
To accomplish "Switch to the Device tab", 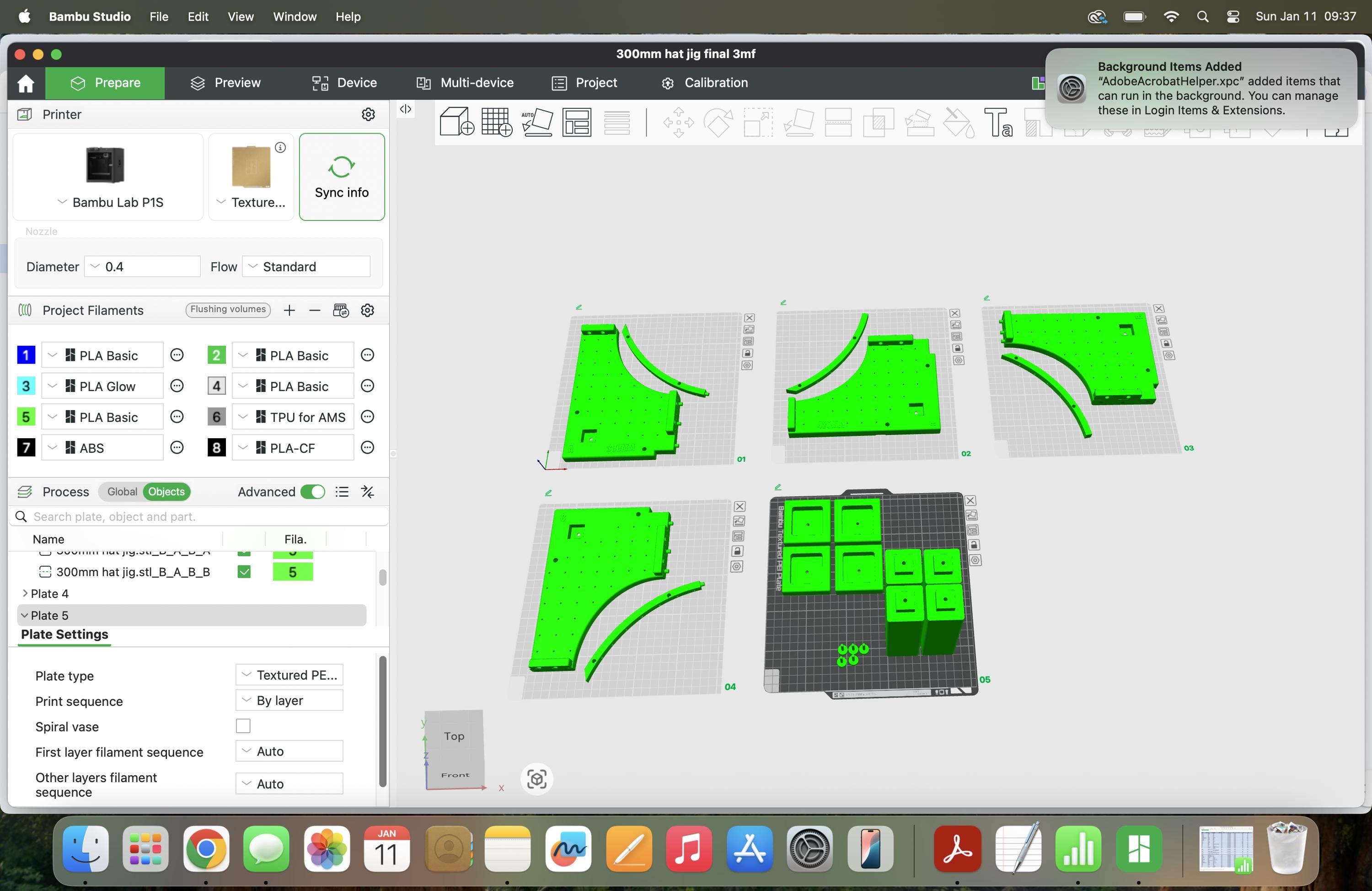I will click(344, 83).
